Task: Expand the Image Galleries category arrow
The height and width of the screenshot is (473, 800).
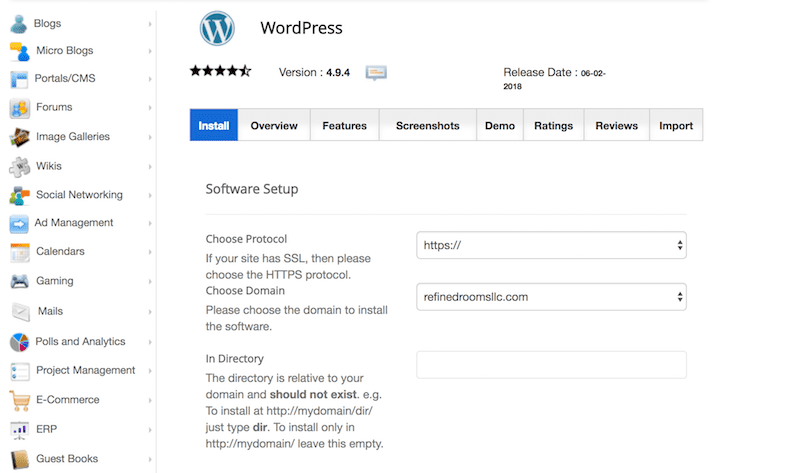Action: [150, 137]
